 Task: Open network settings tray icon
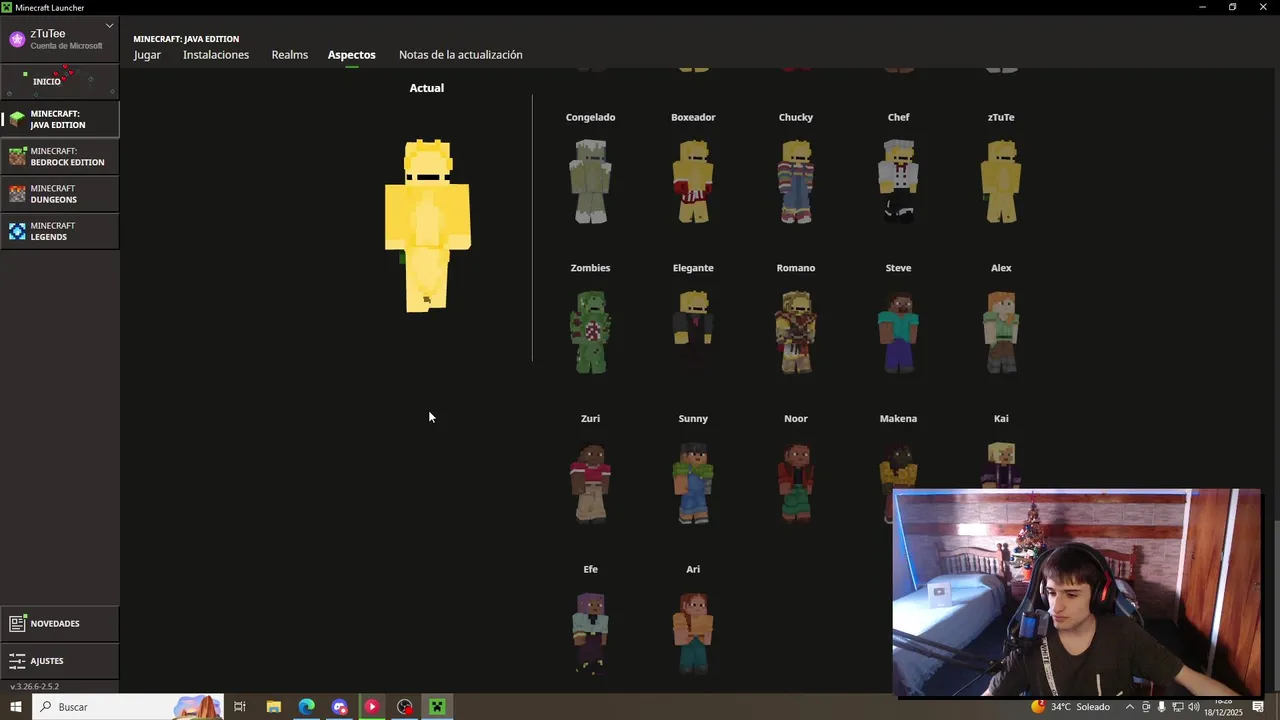1178,707
